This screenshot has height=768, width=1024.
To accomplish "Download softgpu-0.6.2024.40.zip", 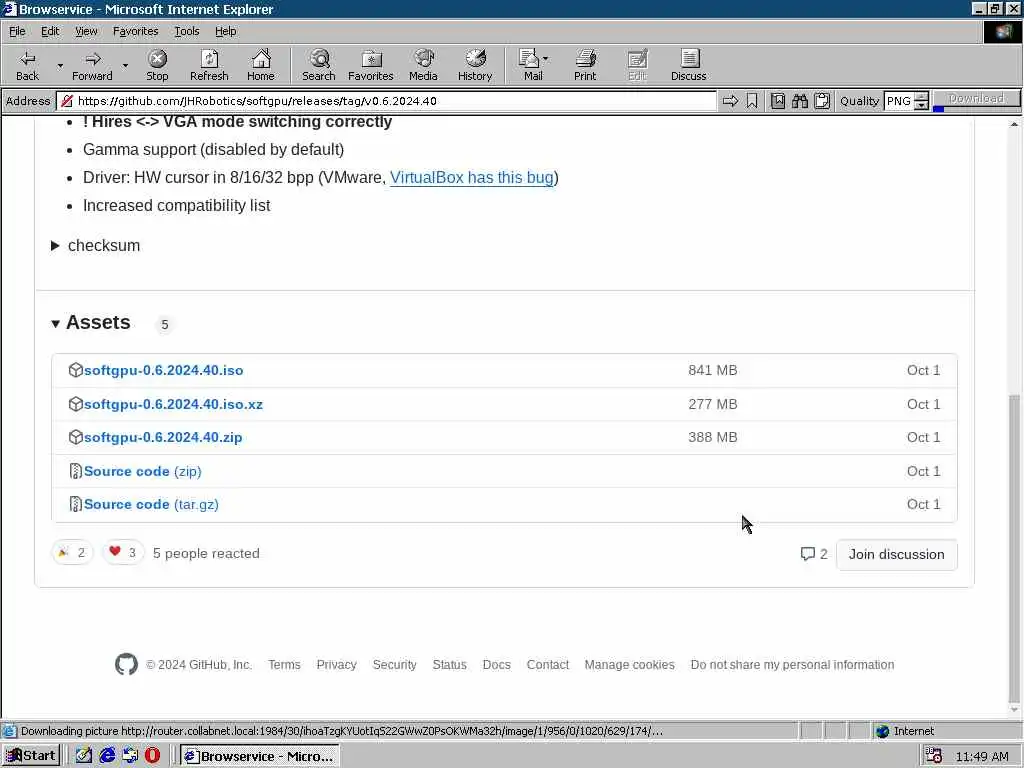I will point(163,438).
